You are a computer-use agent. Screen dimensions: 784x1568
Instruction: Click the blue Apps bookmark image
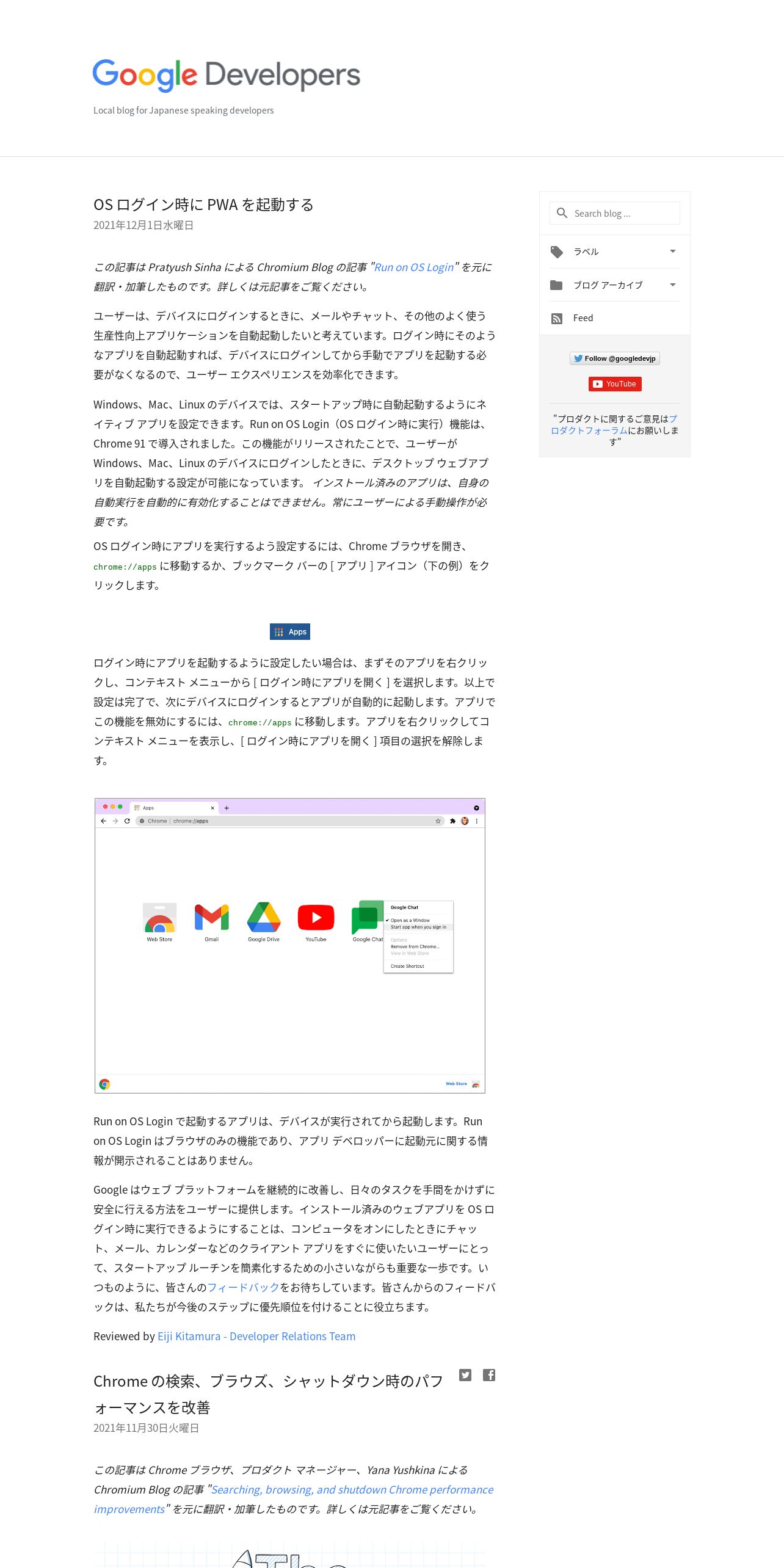(x=290, y=632)
